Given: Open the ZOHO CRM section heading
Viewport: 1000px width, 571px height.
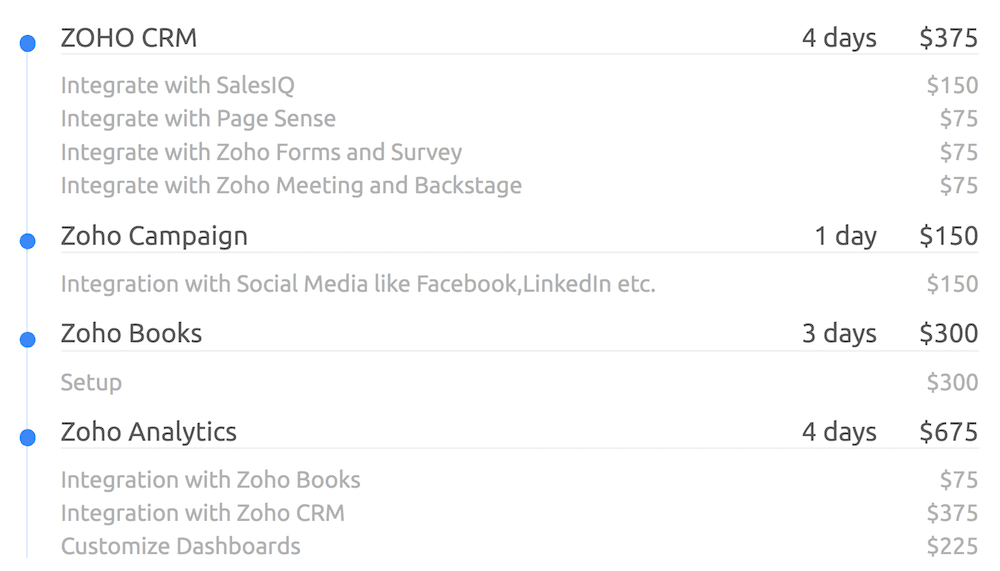Looking at the screenshot, I should click(x=129, y=38).
